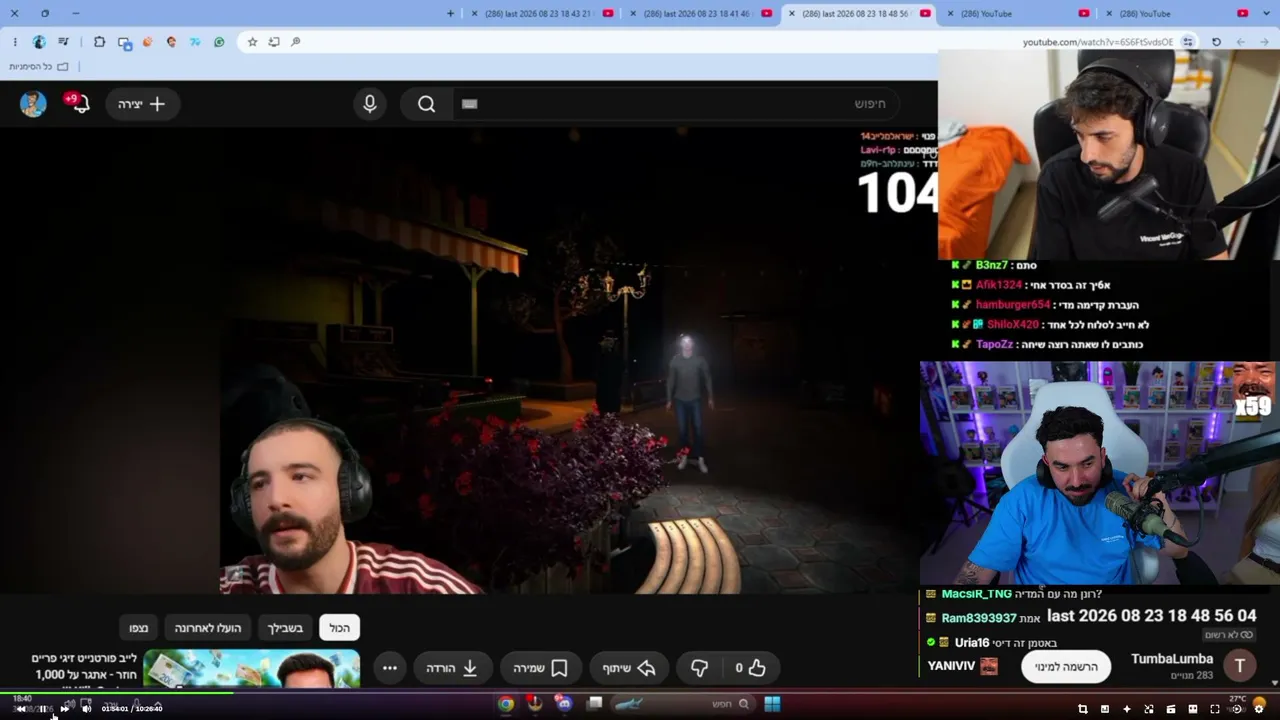This screenshot has width=1280, height=720.
Task: Open the TumbaLumba channel name link
Action: tap(1172, 659)
